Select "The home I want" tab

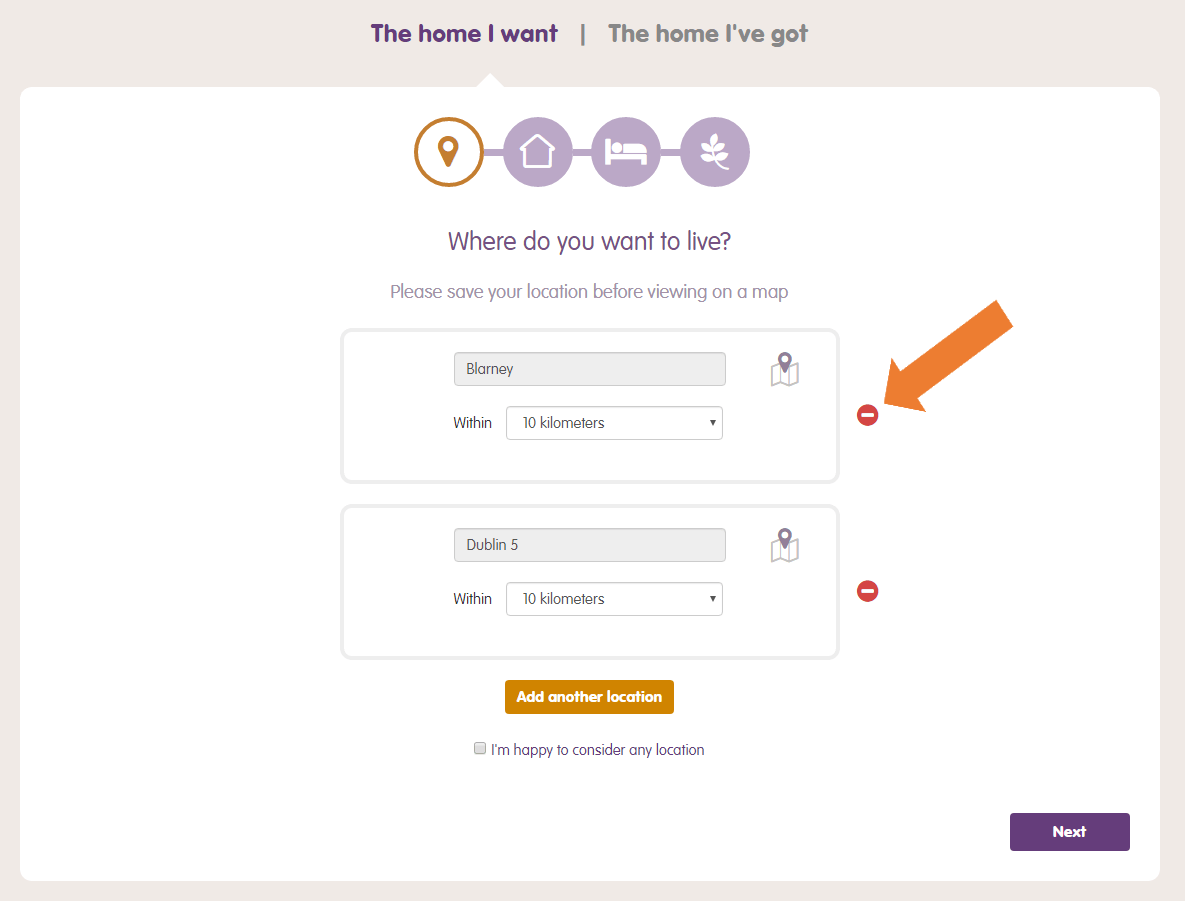[464, 33]
